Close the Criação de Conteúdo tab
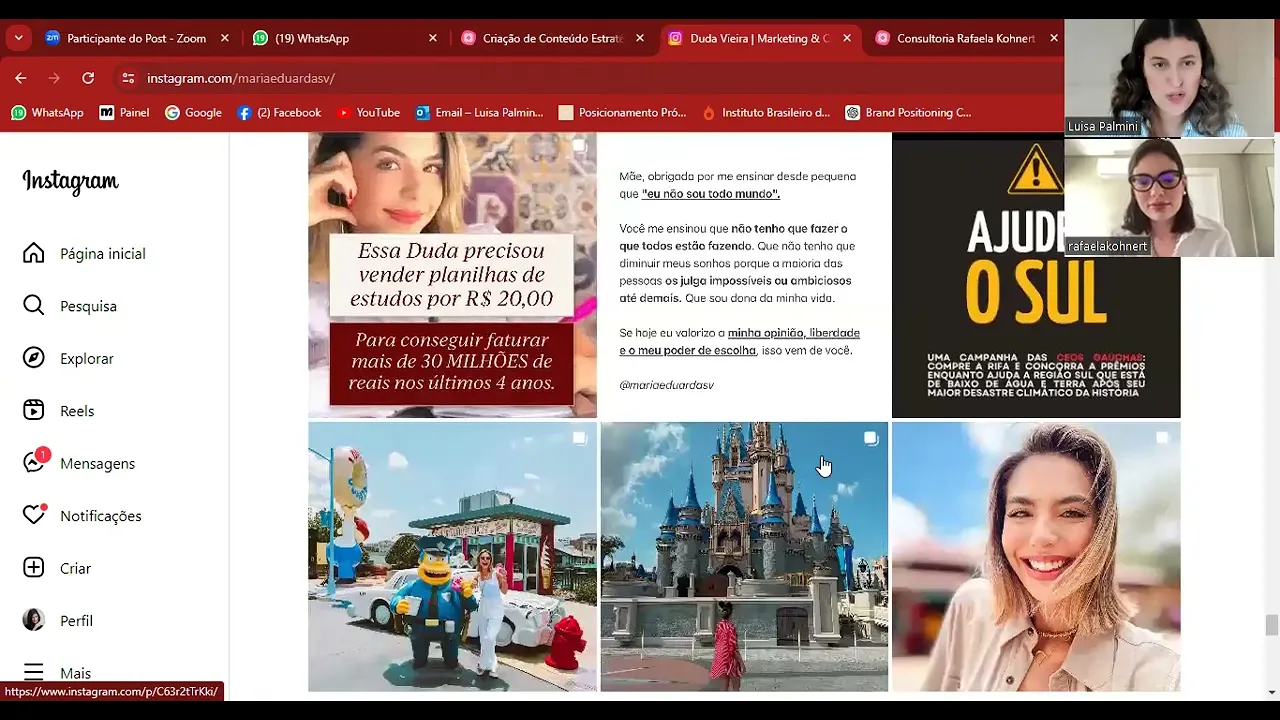This screenshot has height=720, width=1280. pos(640,38)
